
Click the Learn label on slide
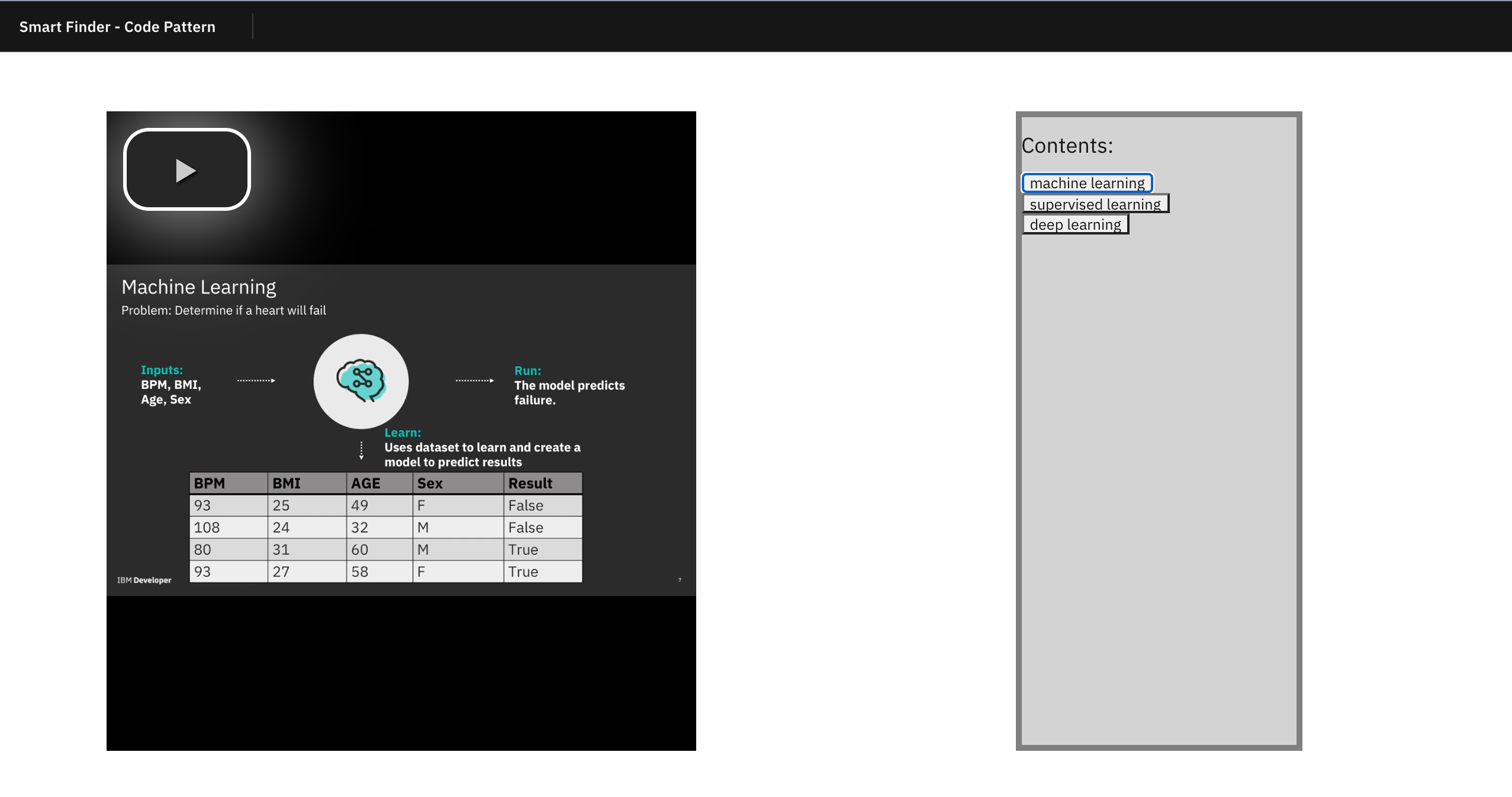(x=403, y=433)
